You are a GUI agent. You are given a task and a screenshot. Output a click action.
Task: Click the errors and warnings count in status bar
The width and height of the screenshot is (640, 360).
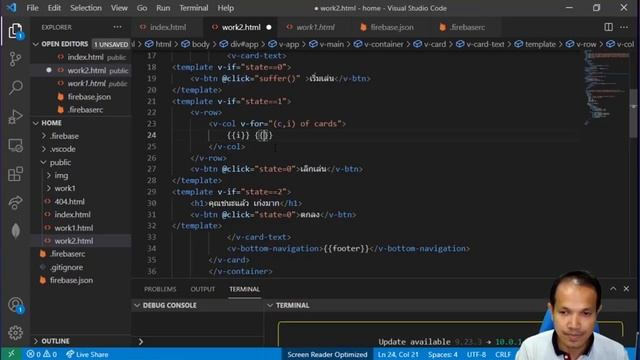(x=42, y=354)
